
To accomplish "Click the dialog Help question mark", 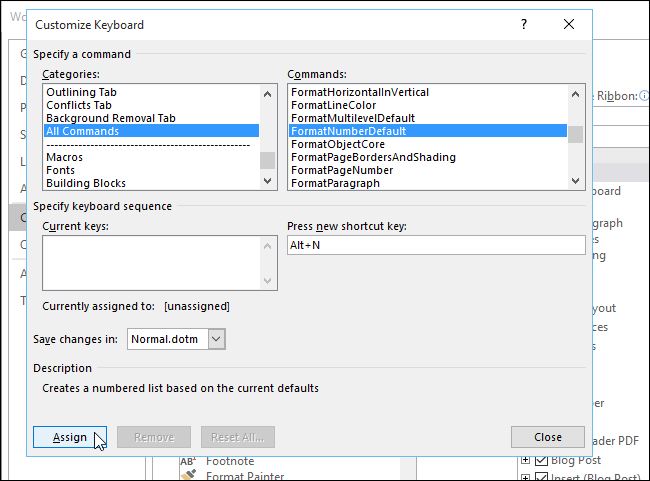I will 524,24.
